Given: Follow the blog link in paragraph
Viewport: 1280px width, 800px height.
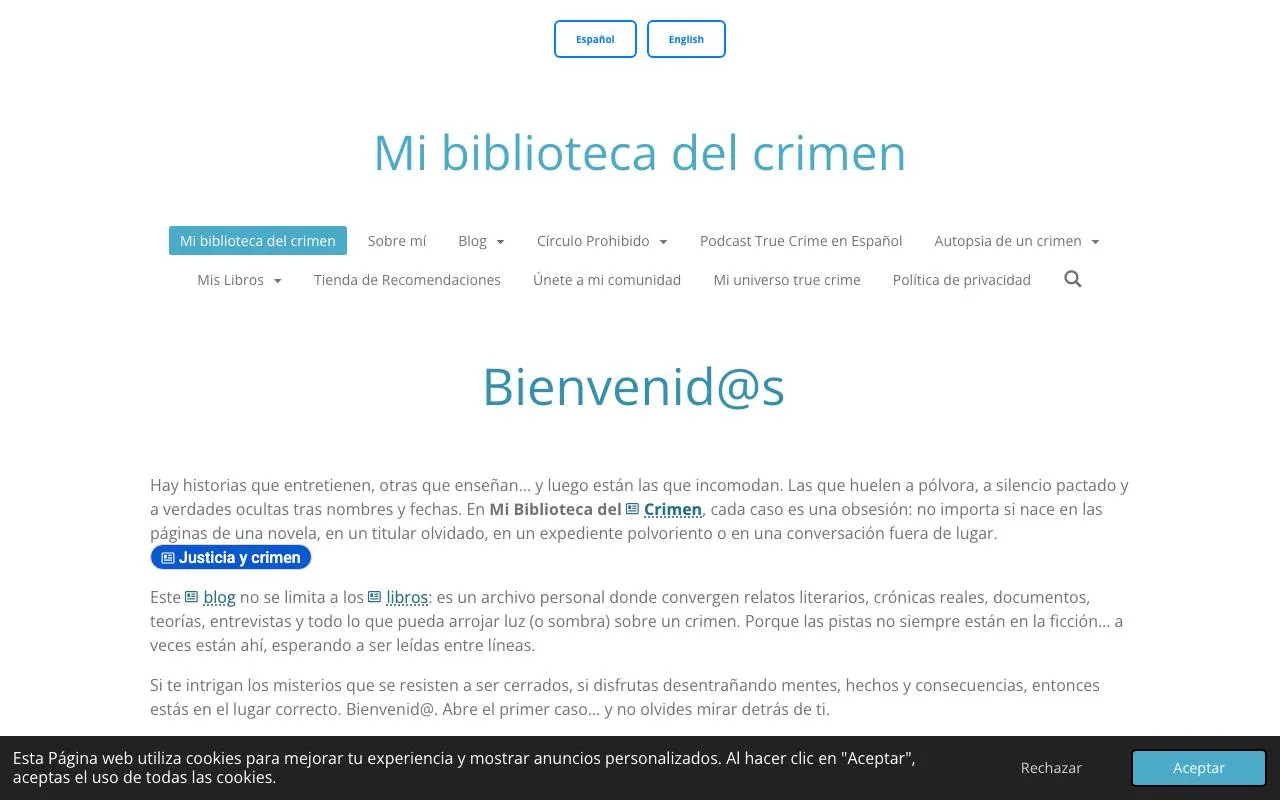Looking at the screenshot, I should point(219,597).
